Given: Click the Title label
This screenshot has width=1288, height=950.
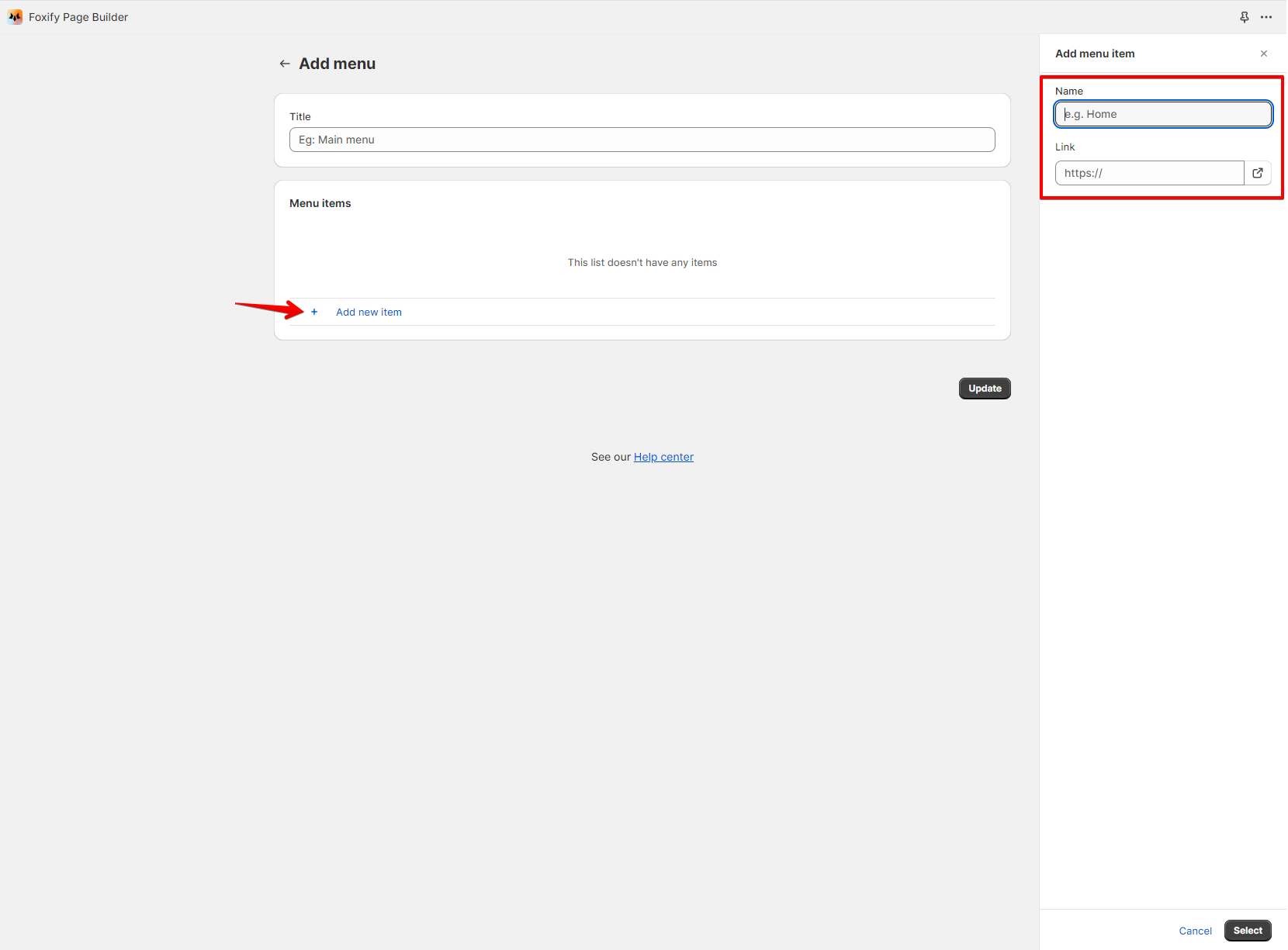Looking at the screenshot, I should (x=300, y=116).
